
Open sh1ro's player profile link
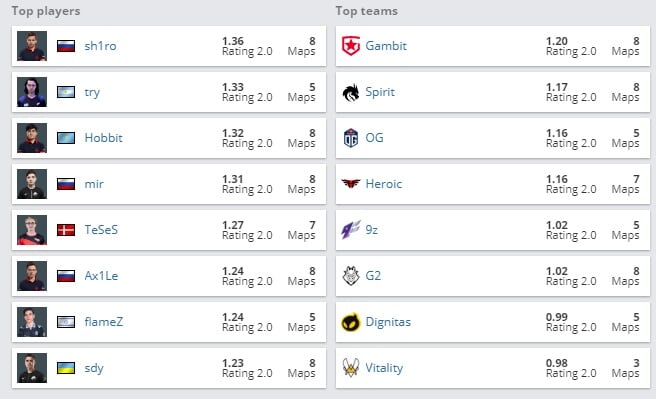100,46
